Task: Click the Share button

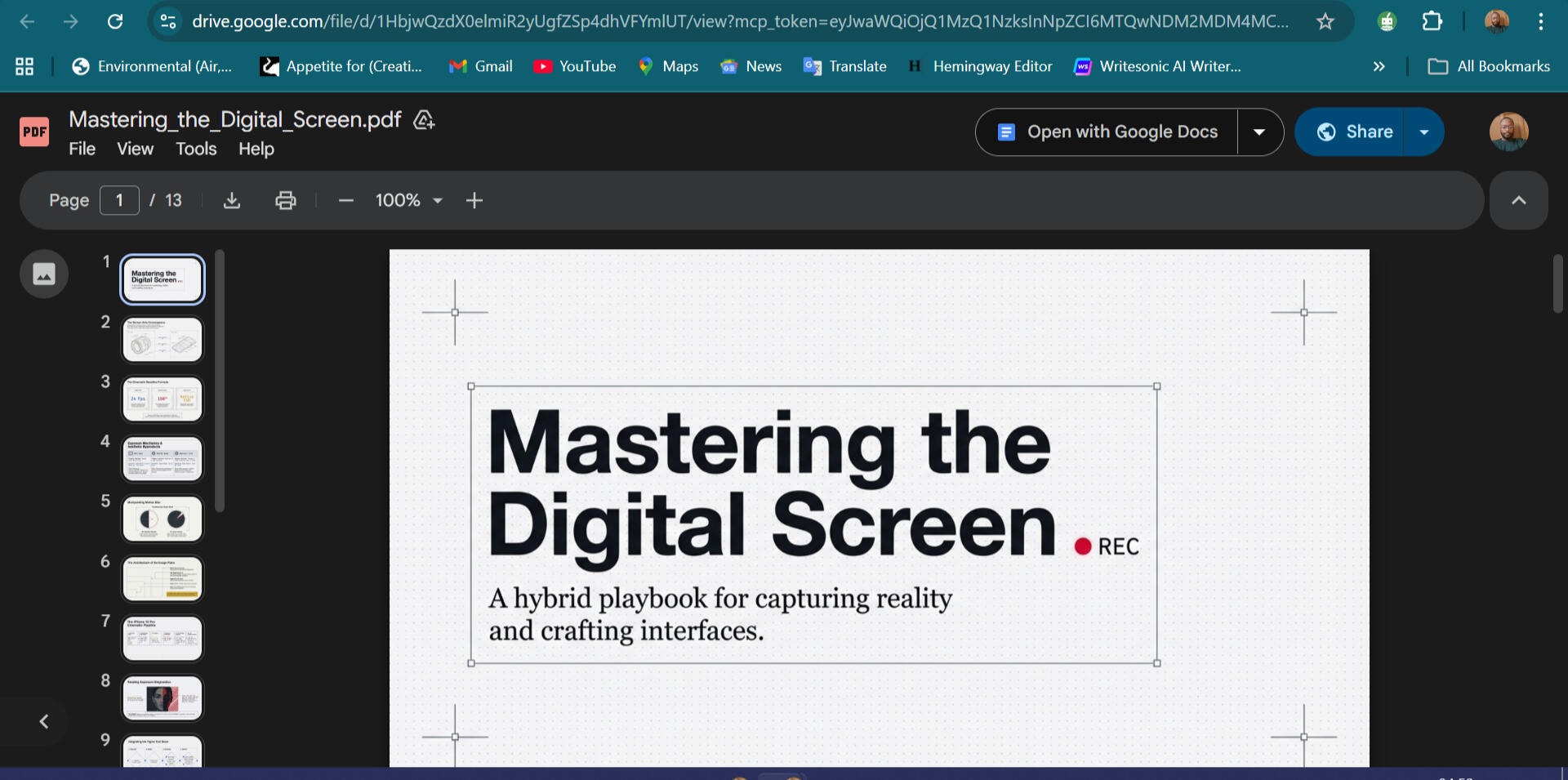Action: (x=1354, y=131)
